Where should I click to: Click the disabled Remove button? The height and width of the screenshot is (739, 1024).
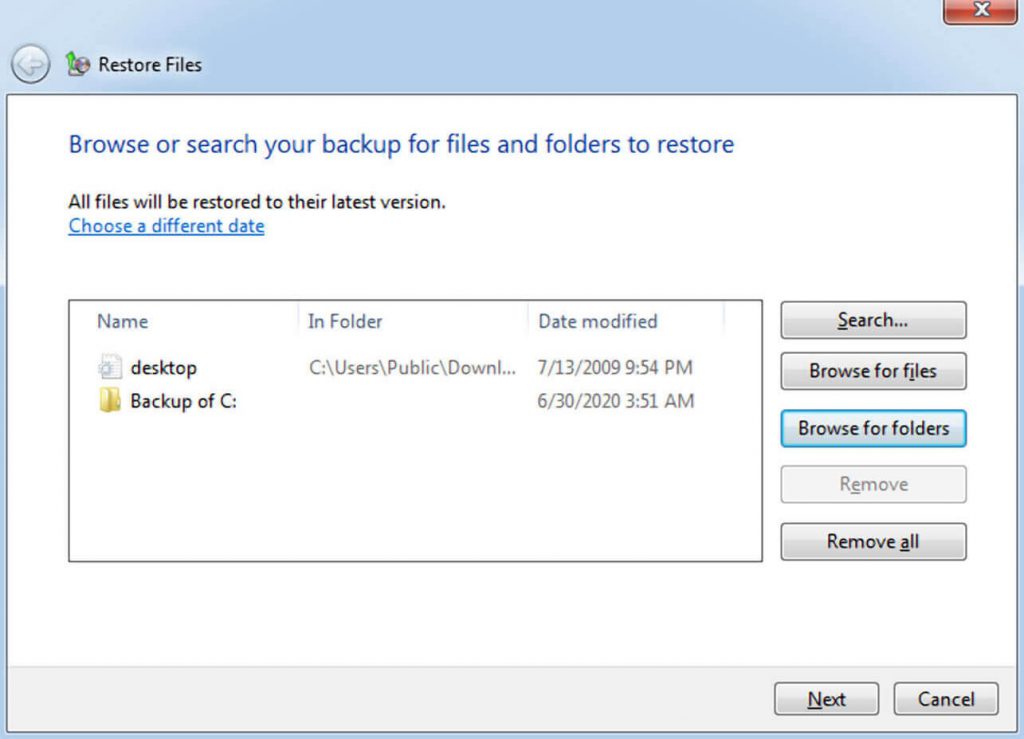(872, 484)
